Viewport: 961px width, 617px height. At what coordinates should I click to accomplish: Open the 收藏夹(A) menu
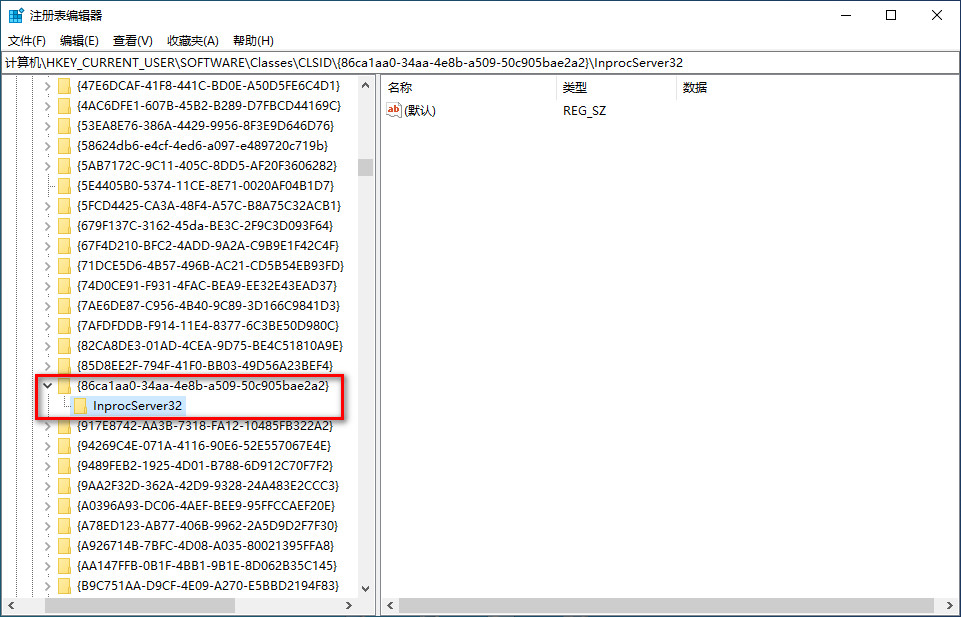point(192,40)
